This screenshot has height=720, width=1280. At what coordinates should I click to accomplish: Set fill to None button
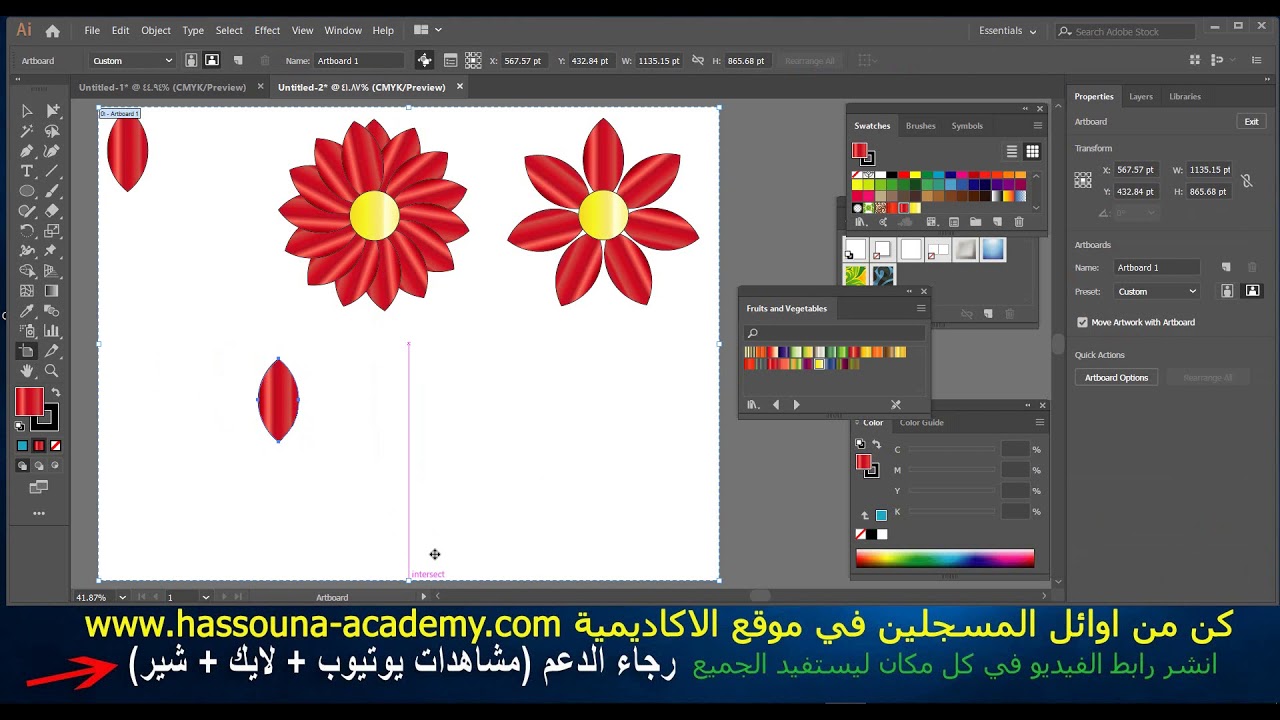56,446
